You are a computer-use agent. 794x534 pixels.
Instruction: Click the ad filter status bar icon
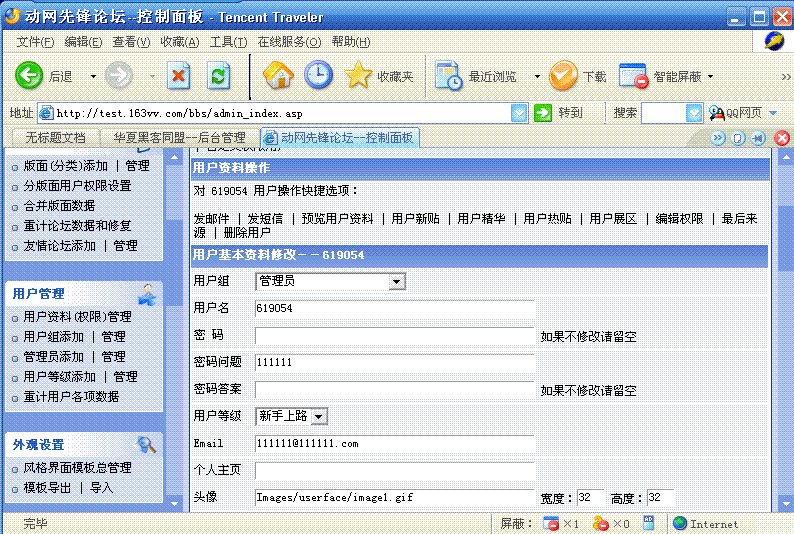648,523
